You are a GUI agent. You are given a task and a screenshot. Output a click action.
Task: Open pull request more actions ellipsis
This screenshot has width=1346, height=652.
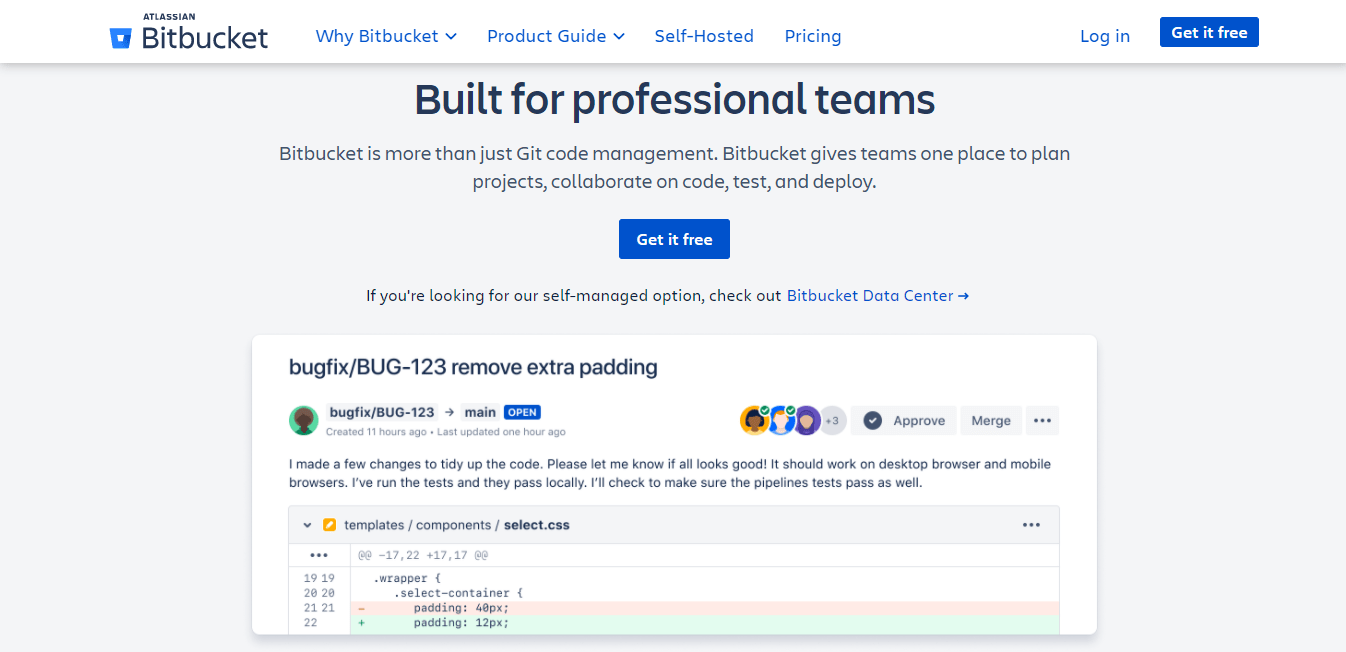[1042, 421]
